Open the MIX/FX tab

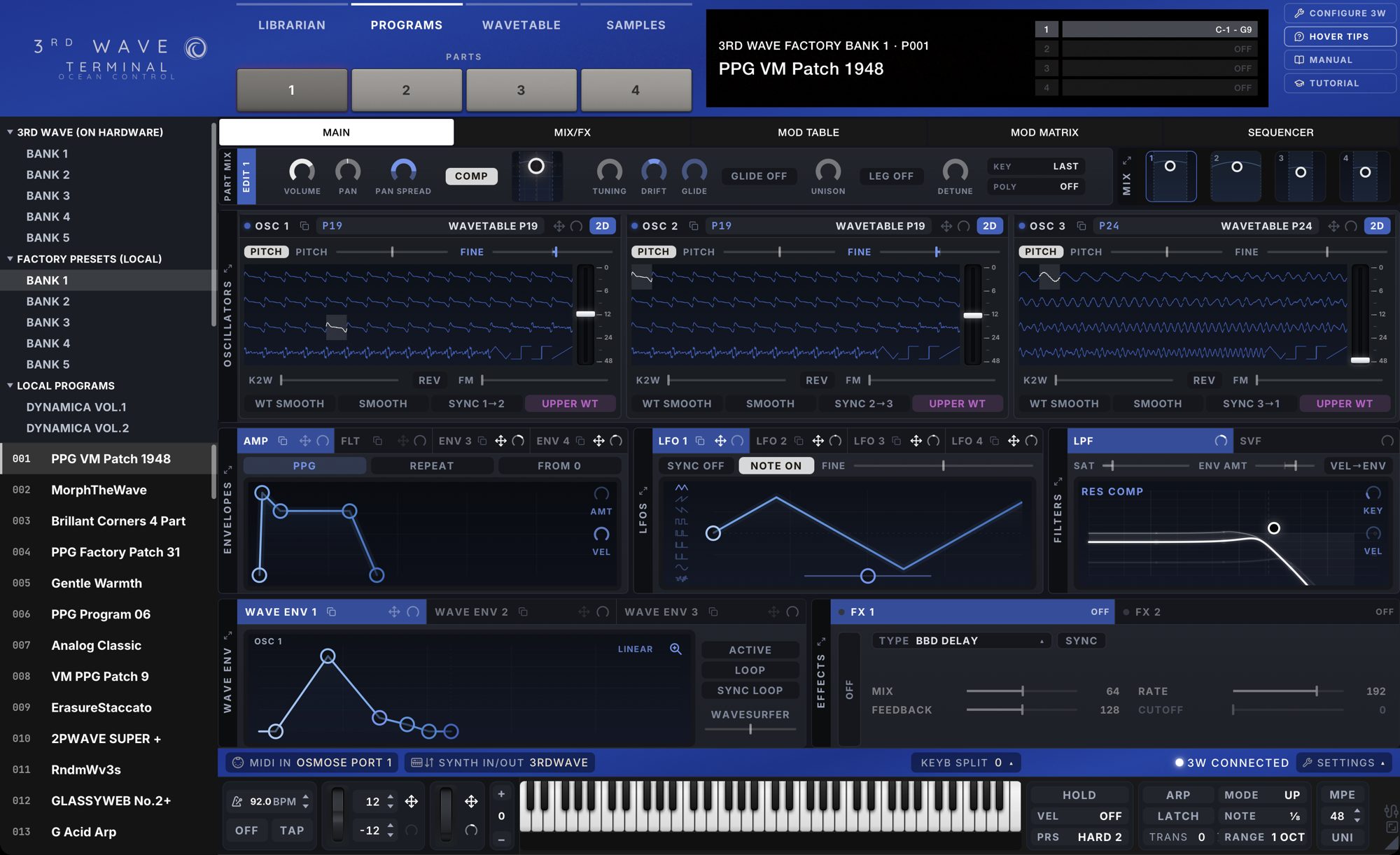(x=573, y=132)
